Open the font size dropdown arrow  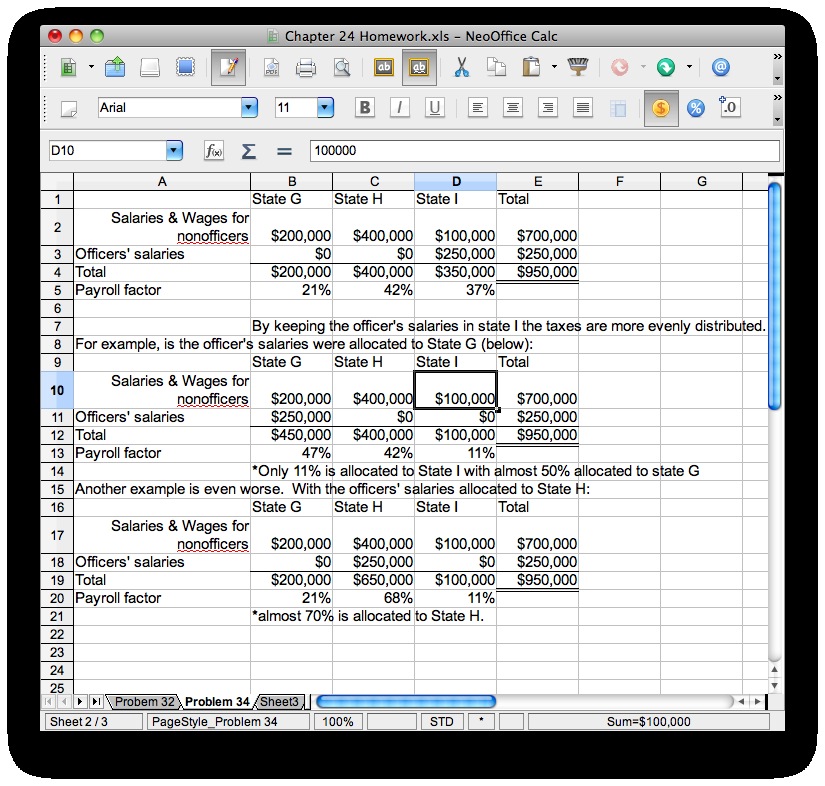(325, 108)
